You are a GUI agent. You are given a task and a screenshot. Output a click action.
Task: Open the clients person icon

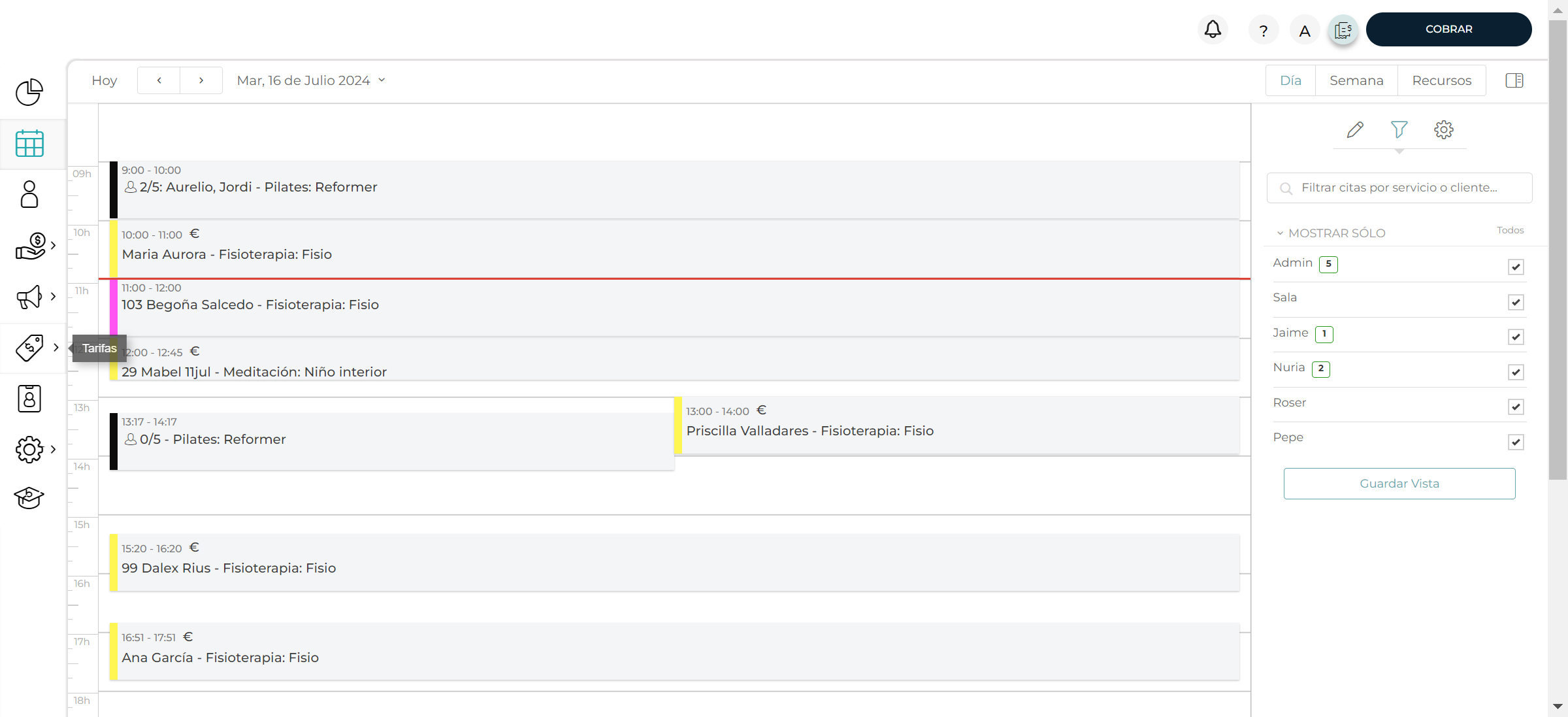[29, 194]
